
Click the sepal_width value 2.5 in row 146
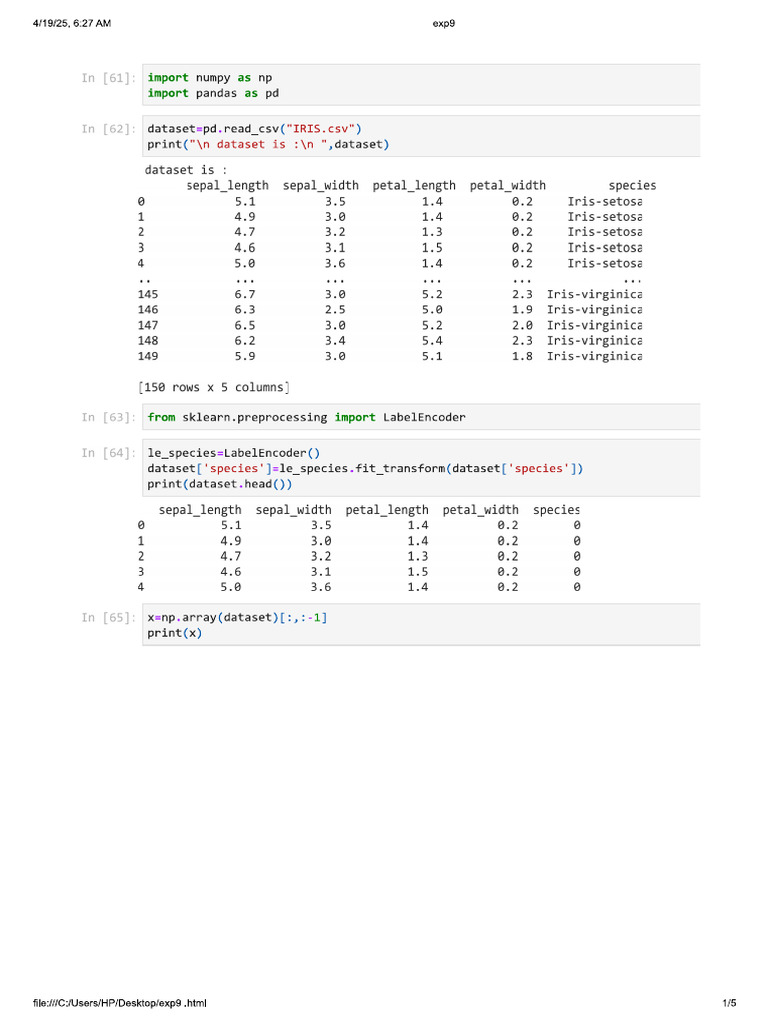[x=335, y=310]
